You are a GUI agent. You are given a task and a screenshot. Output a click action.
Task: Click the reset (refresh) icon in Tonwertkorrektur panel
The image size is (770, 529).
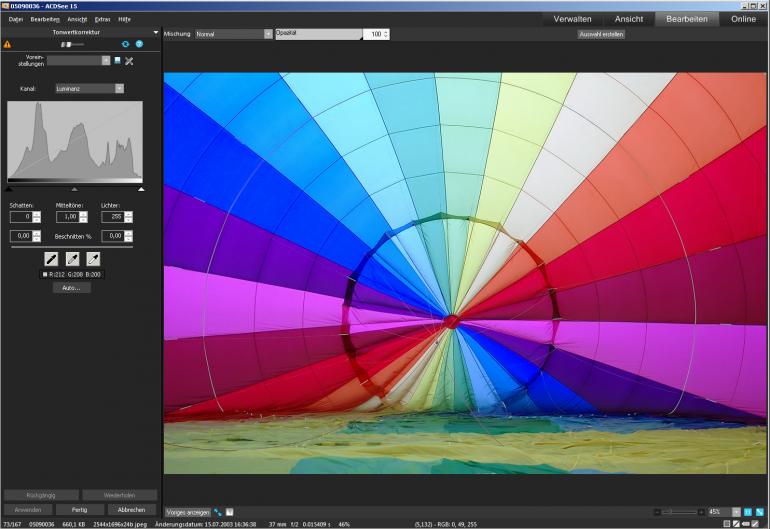coord(125,44)
